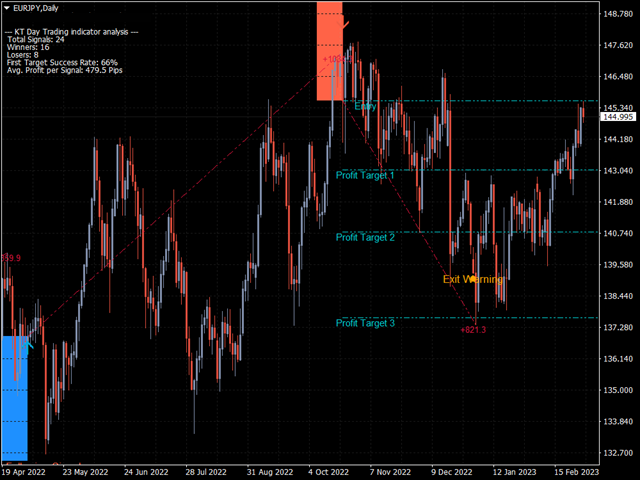Image resolution: width=640 pixels, height=480 pixels.
Task: Click the 146.480 price scale value
Action: pyautogui.click(x=618, y=77)
